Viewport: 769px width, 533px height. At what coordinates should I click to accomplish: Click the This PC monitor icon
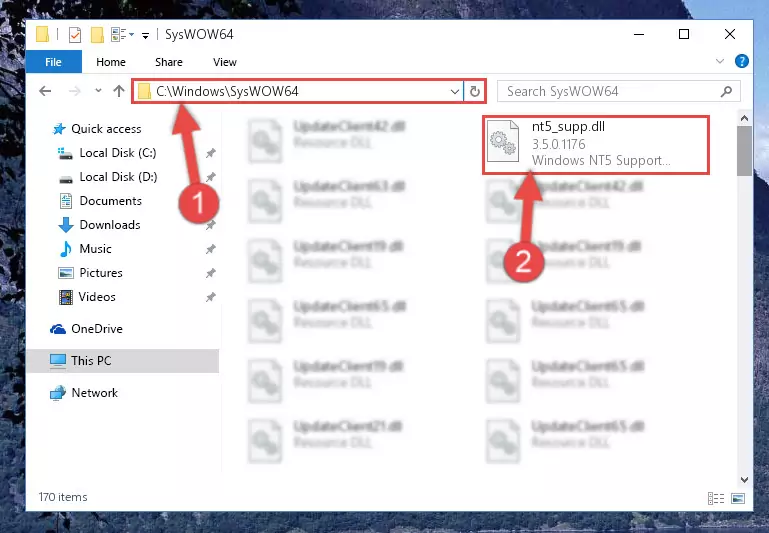coord(58,361)
